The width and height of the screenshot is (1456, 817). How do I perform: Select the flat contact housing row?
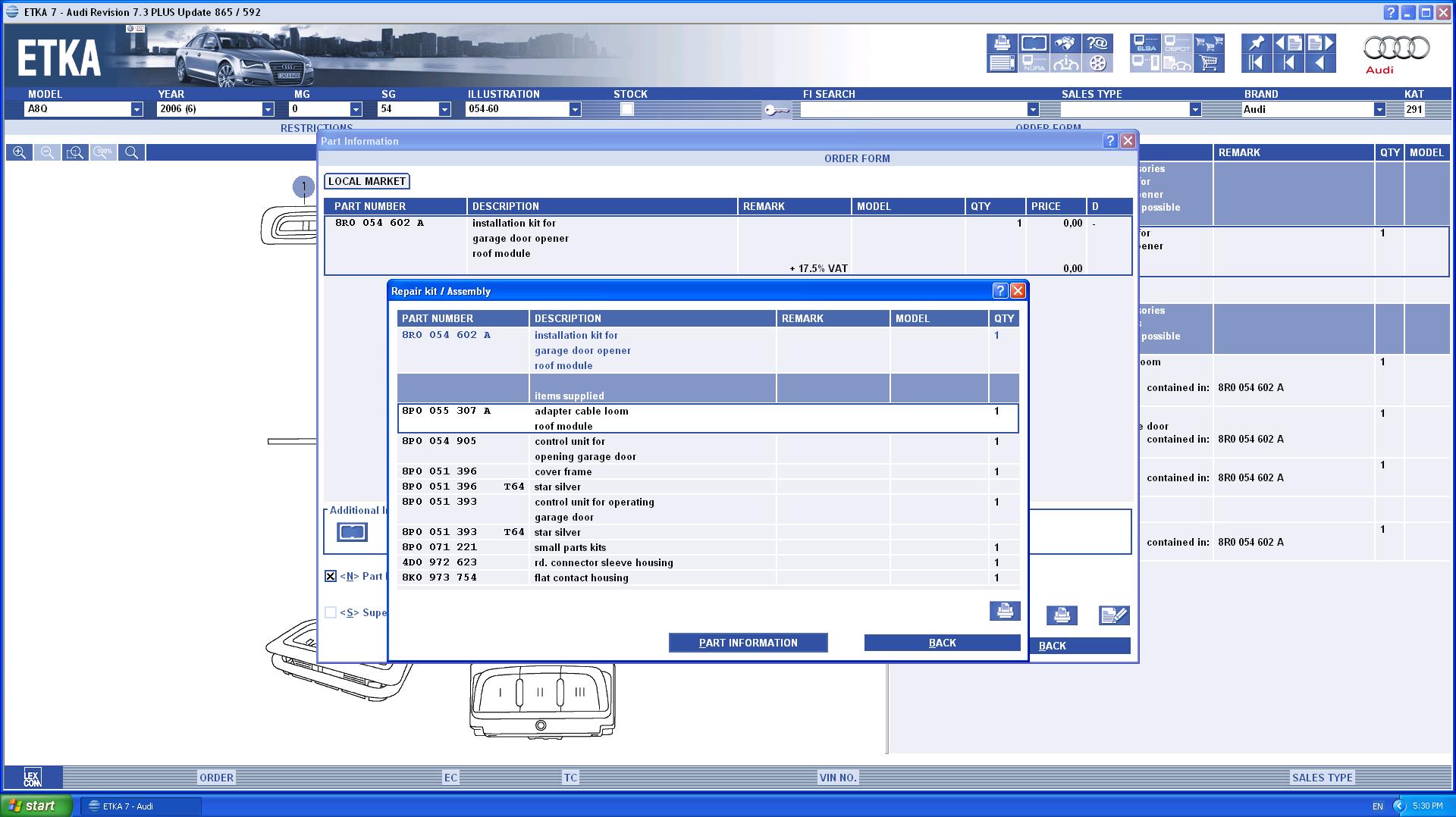(708, 578)
